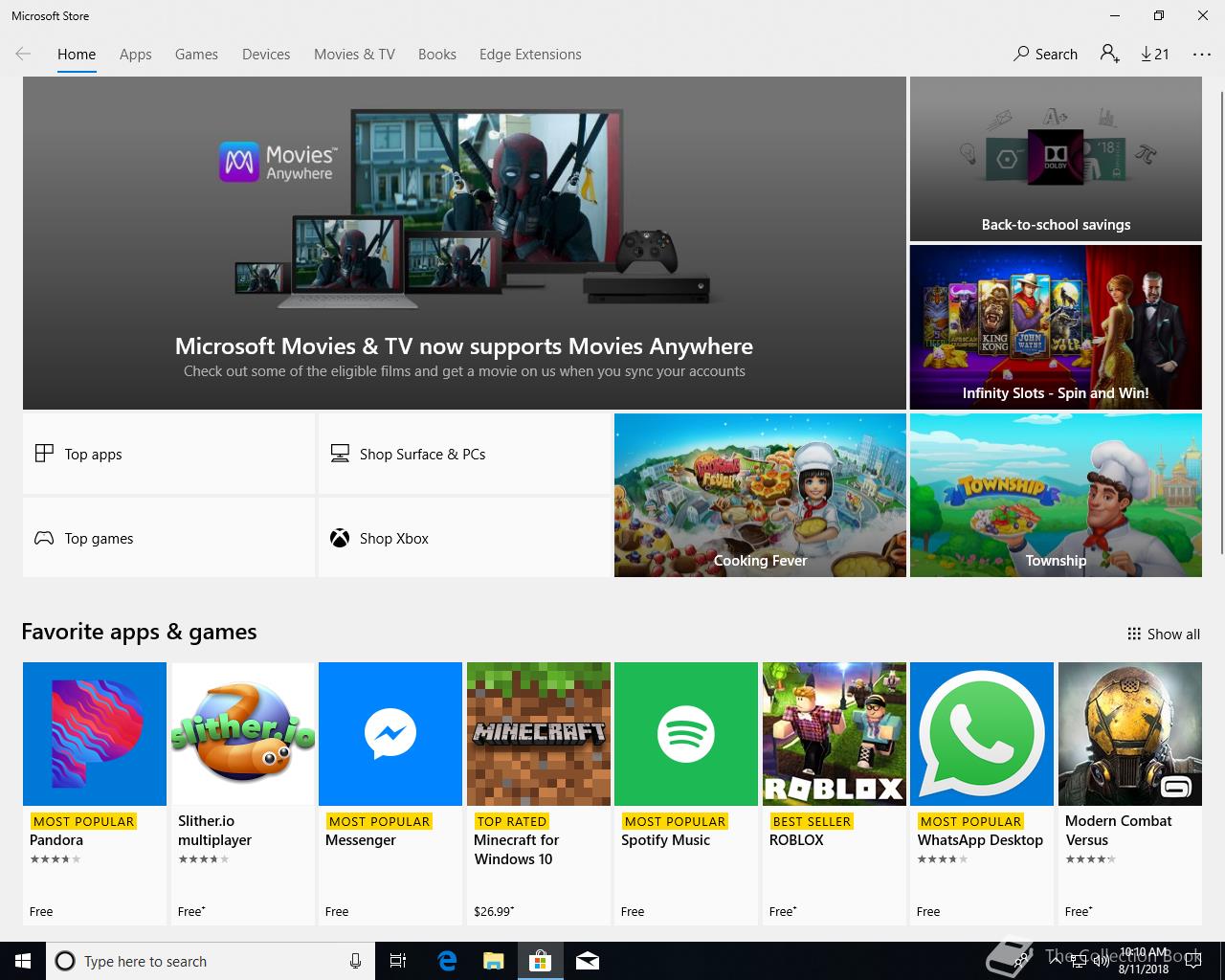The image size is (1225, 980).
Task: Click the TOP RATED badge on Minecraft
Action: tap(512, 821)
